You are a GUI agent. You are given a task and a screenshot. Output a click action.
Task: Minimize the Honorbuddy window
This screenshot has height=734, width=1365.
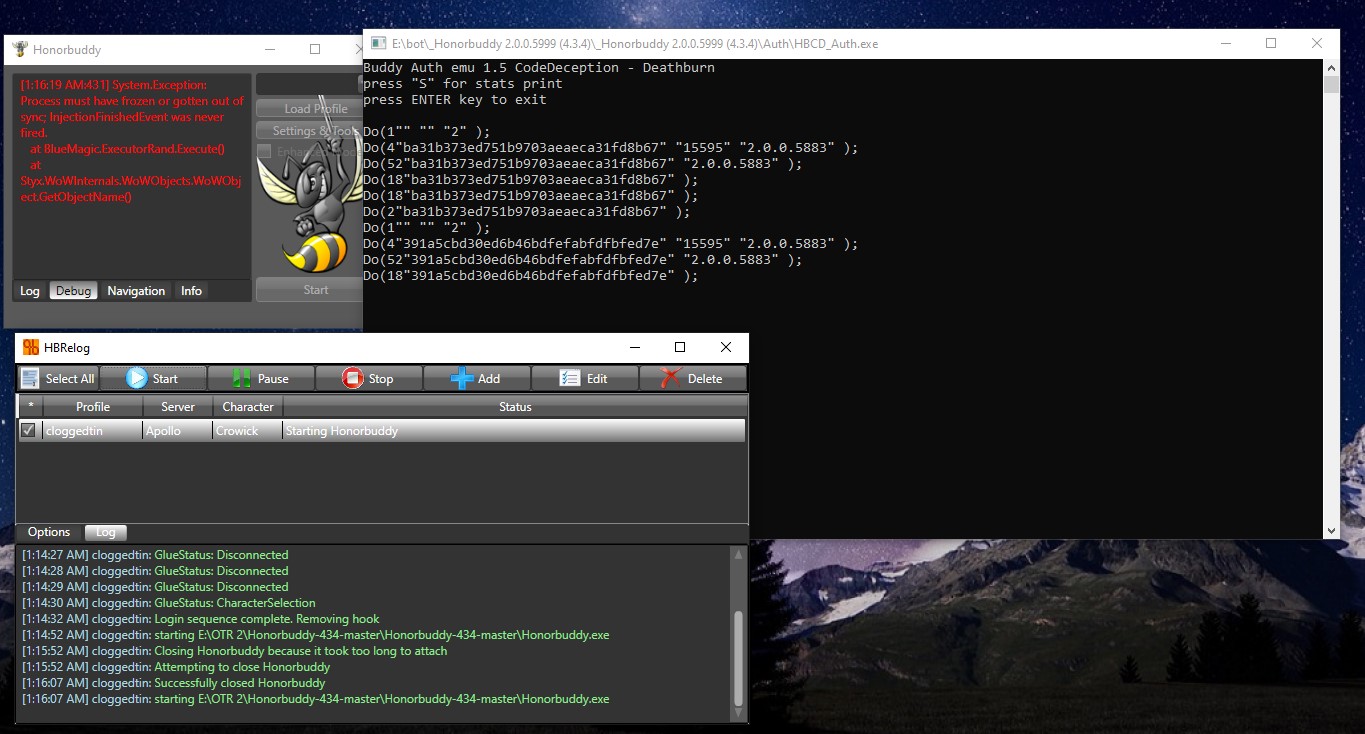point(269,49)
